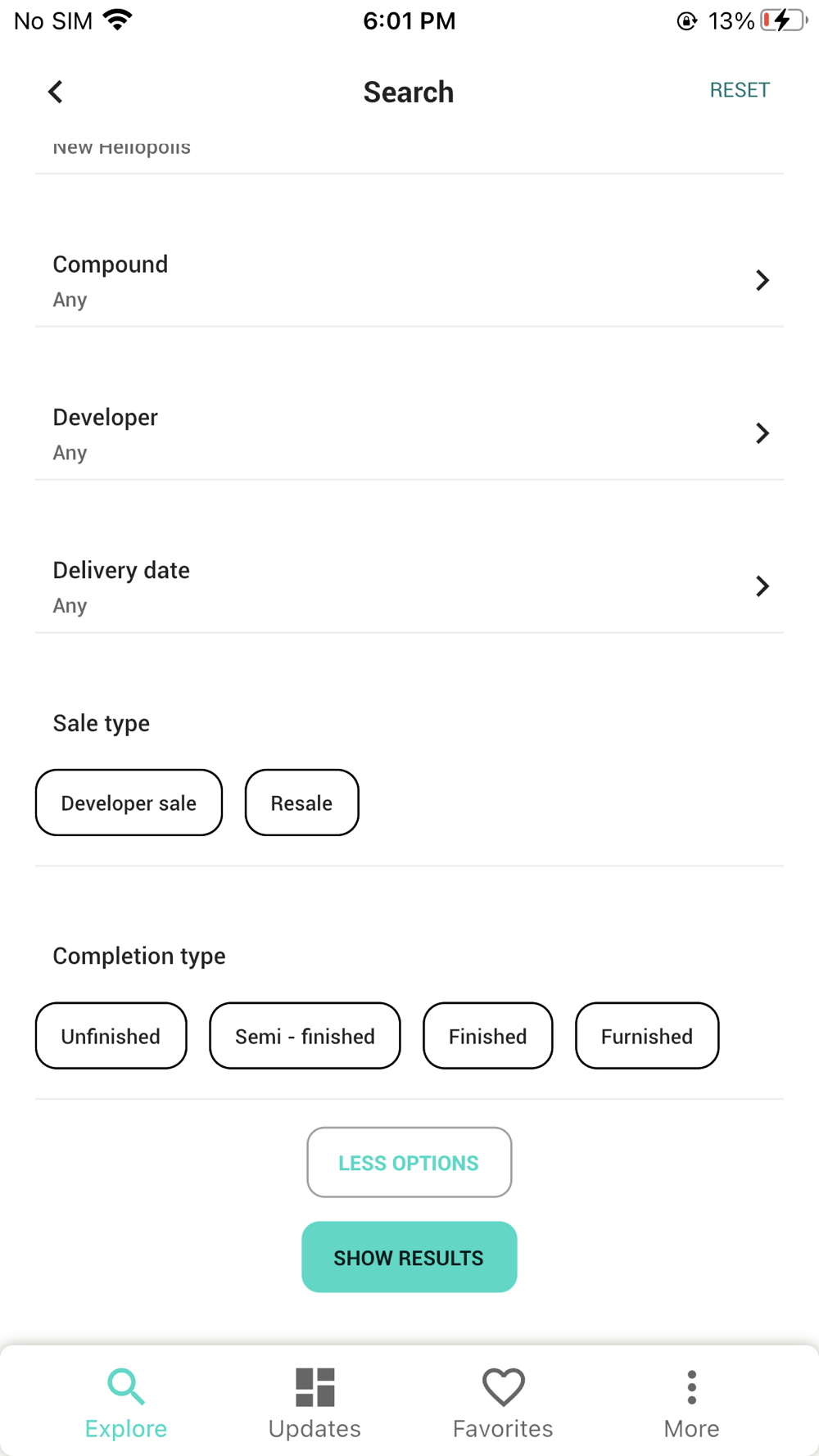Tap the SHOW RESULTS button
The width and height of the screenshot is (819, 1456).
point(409,1257)
